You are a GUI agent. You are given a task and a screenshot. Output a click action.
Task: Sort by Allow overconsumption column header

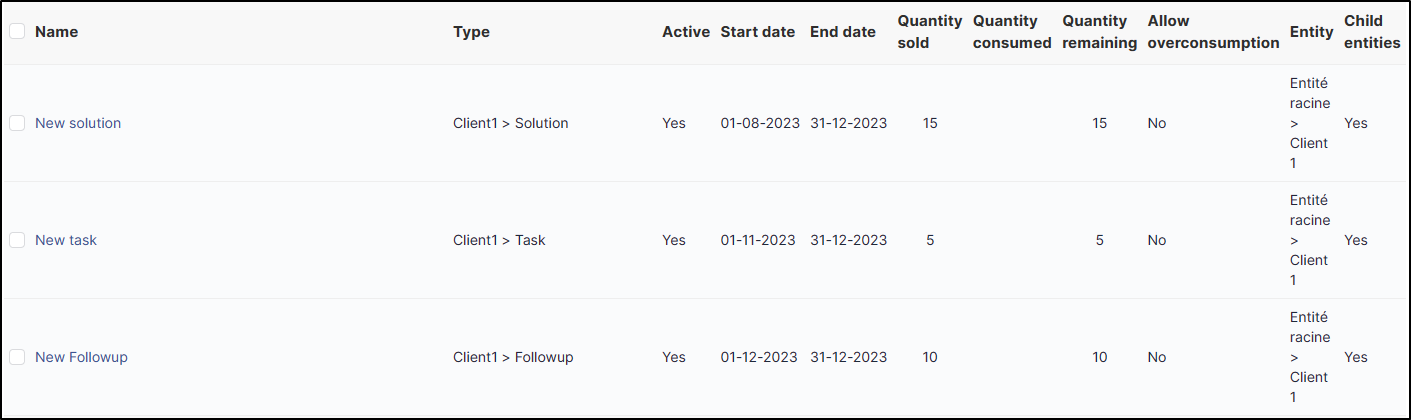click(1213, 32)
